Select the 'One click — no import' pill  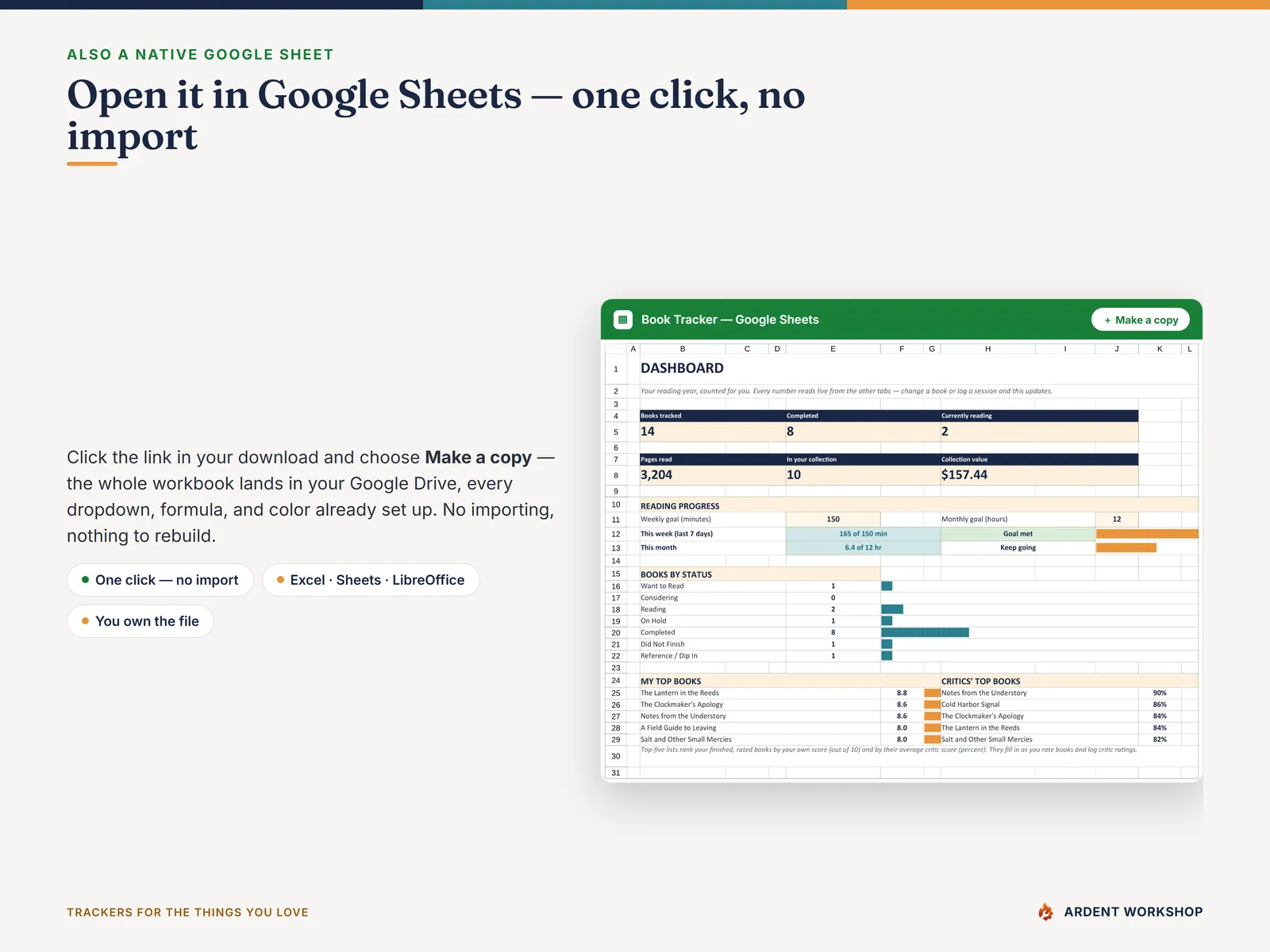[x=160, y=580]
